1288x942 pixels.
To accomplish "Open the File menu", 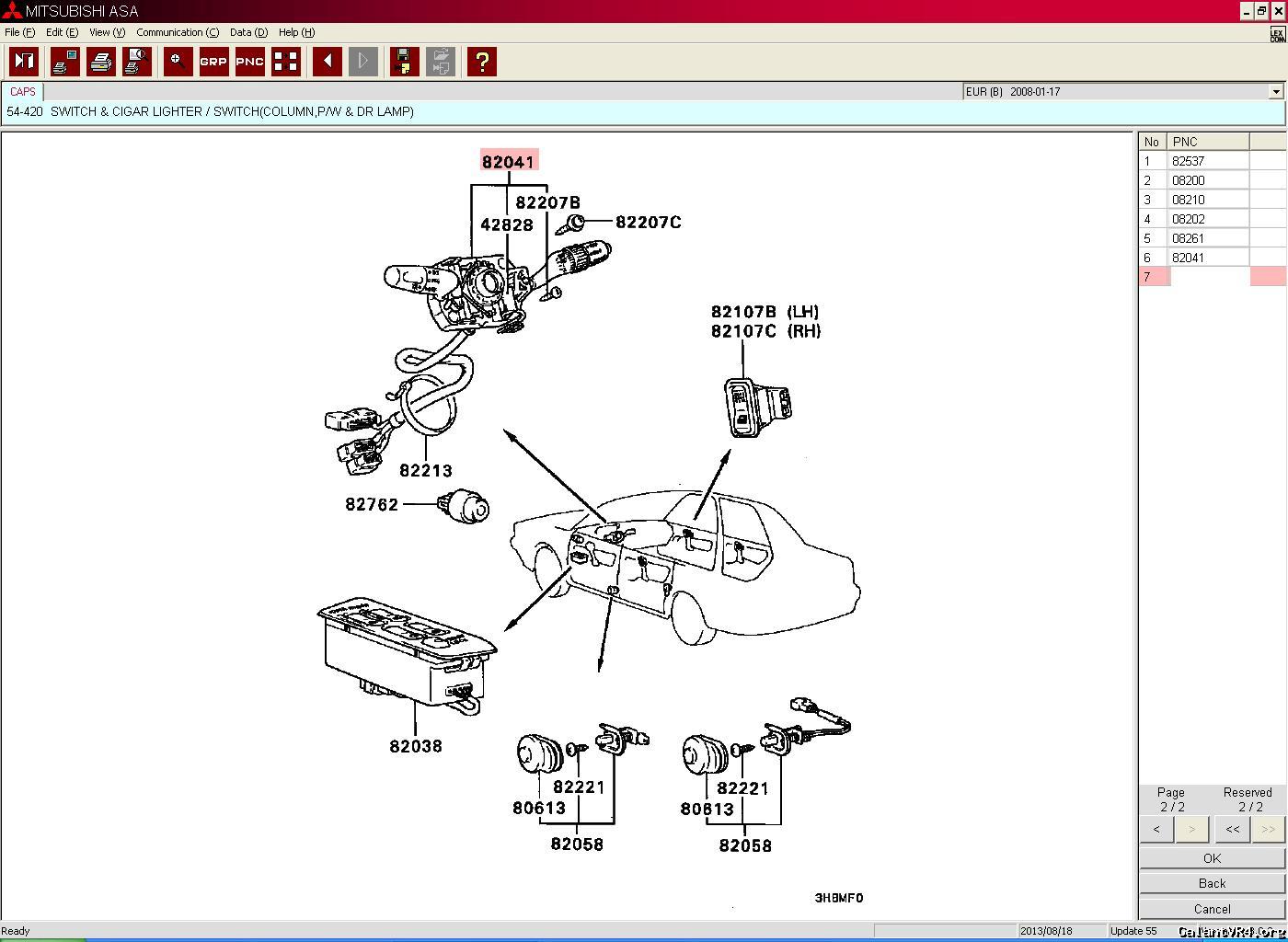I will [19, 32].
